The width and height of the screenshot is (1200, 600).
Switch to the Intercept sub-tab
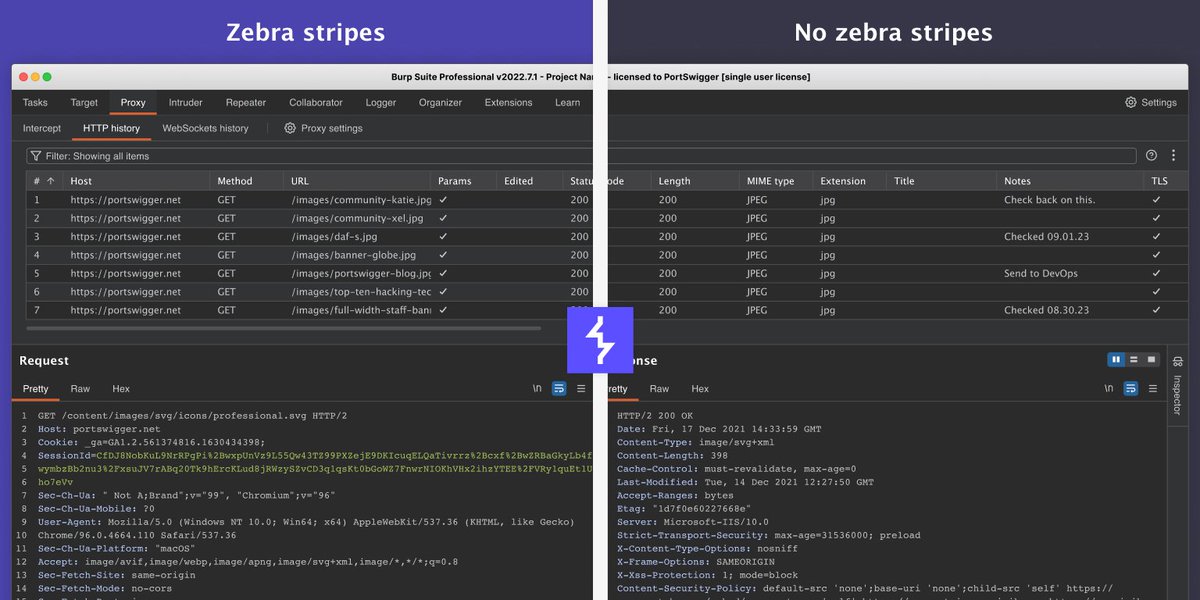pos(42,128)
